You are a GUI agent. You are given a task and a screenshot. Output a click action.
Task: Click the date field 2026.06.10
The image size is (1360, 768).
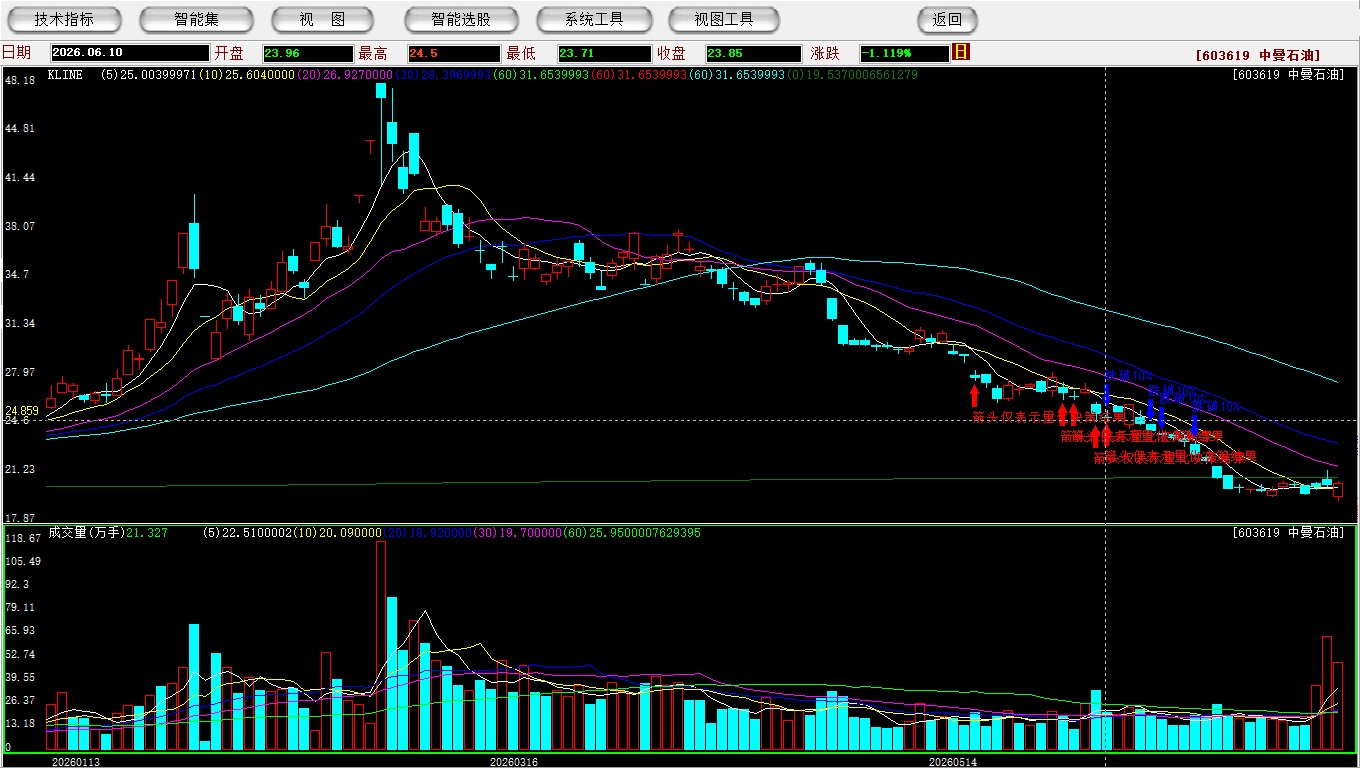click(129, 53)
